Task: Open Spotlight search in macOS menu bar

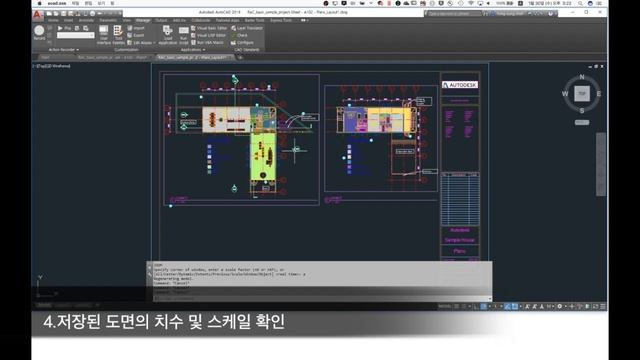Action: coord(580,3)
